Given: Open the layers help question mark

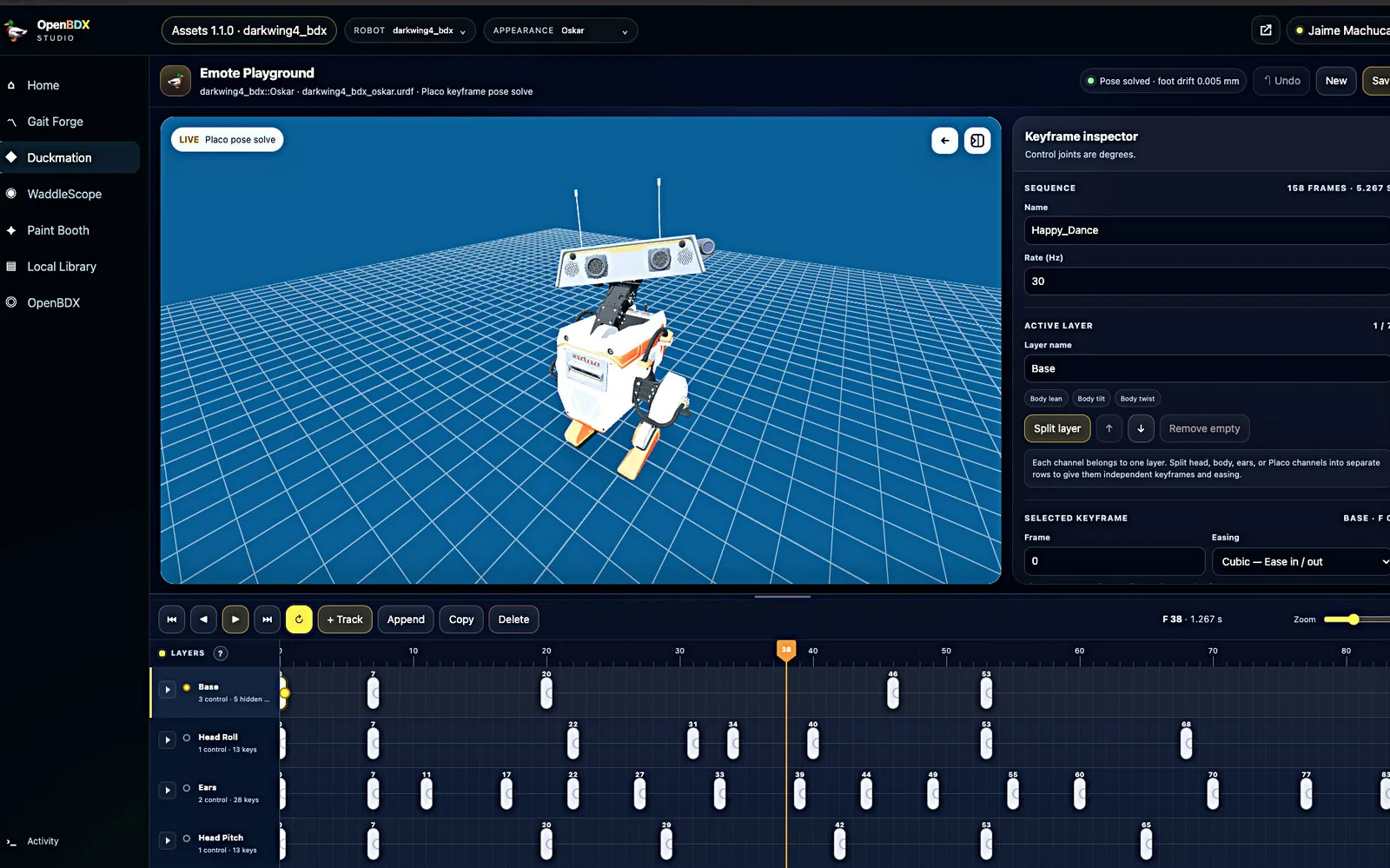Looking at the screenshot, I should (x=221, y=653).
